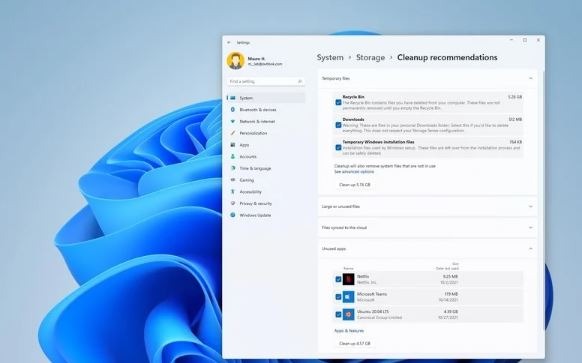Click the Clean up 4.57 GB button
582x363 pixels.
point(354,343)
